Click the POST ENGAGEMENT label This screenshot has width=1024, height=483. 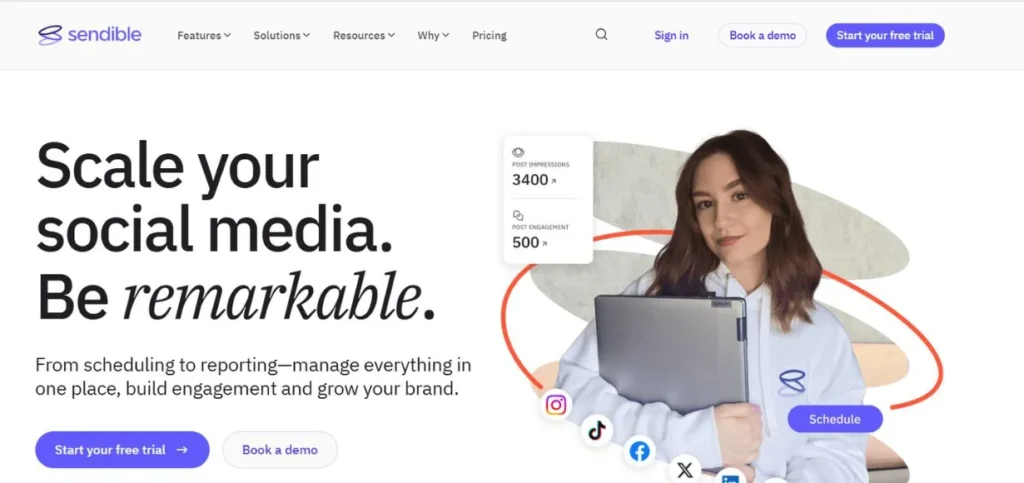(541, 227)
